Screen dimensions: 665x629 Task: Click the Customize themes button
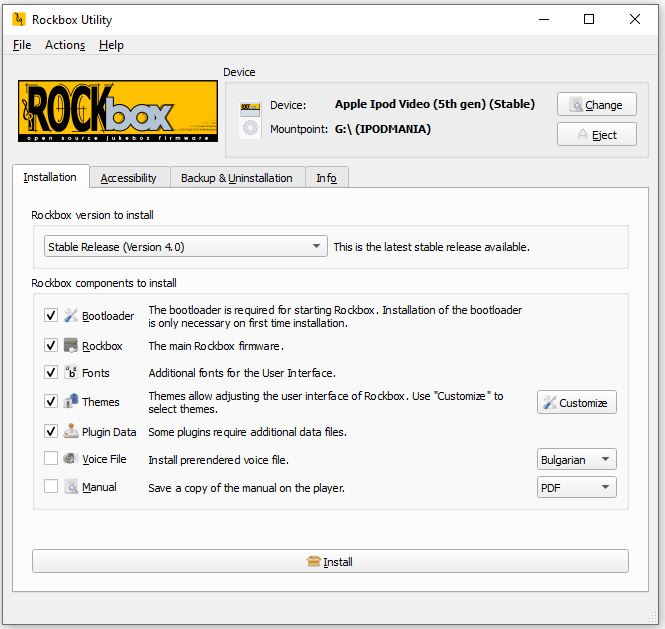[576, 403]
